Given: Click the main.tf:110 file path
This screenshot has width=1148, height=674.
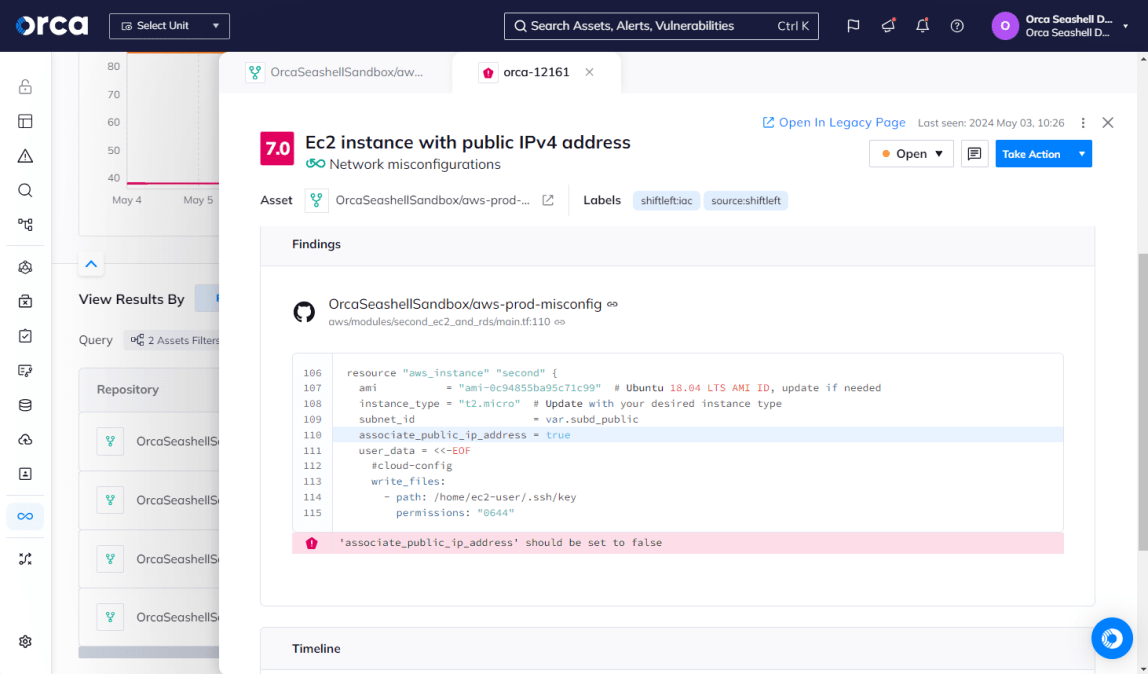Looking at the screenshot, I should [439, 322].
